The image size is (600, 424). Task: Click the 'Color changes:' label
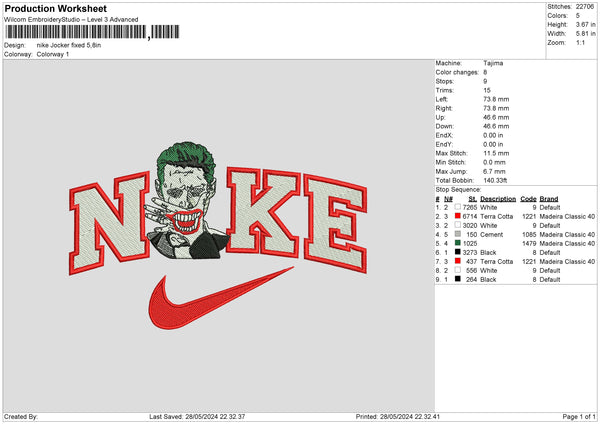click(457, 72)
